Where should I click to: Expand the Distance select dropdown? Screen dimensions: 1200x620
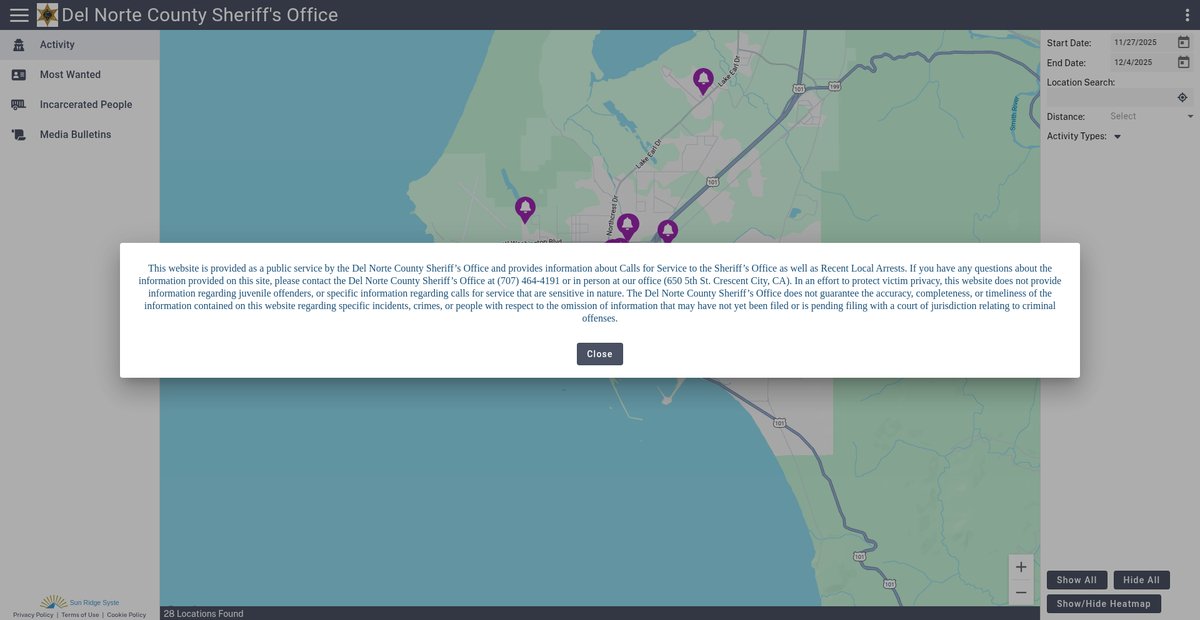coord(1151,116)
